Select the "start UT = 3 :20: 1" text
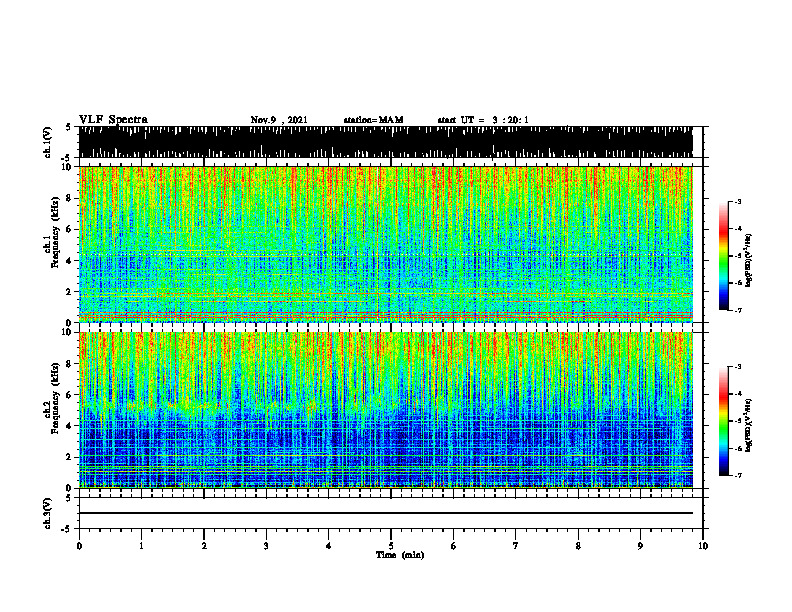This screenshot has height=612, width=792. (x=483, y=120)
